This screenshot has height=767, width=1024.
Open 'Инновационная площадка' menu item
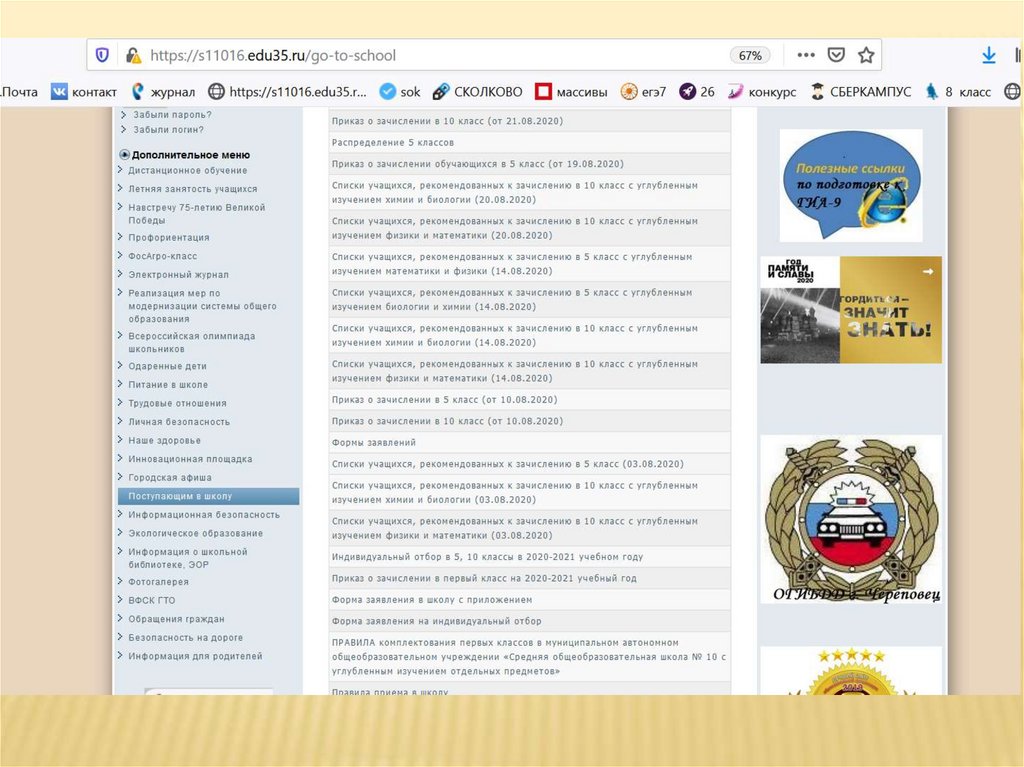[190, 459]
